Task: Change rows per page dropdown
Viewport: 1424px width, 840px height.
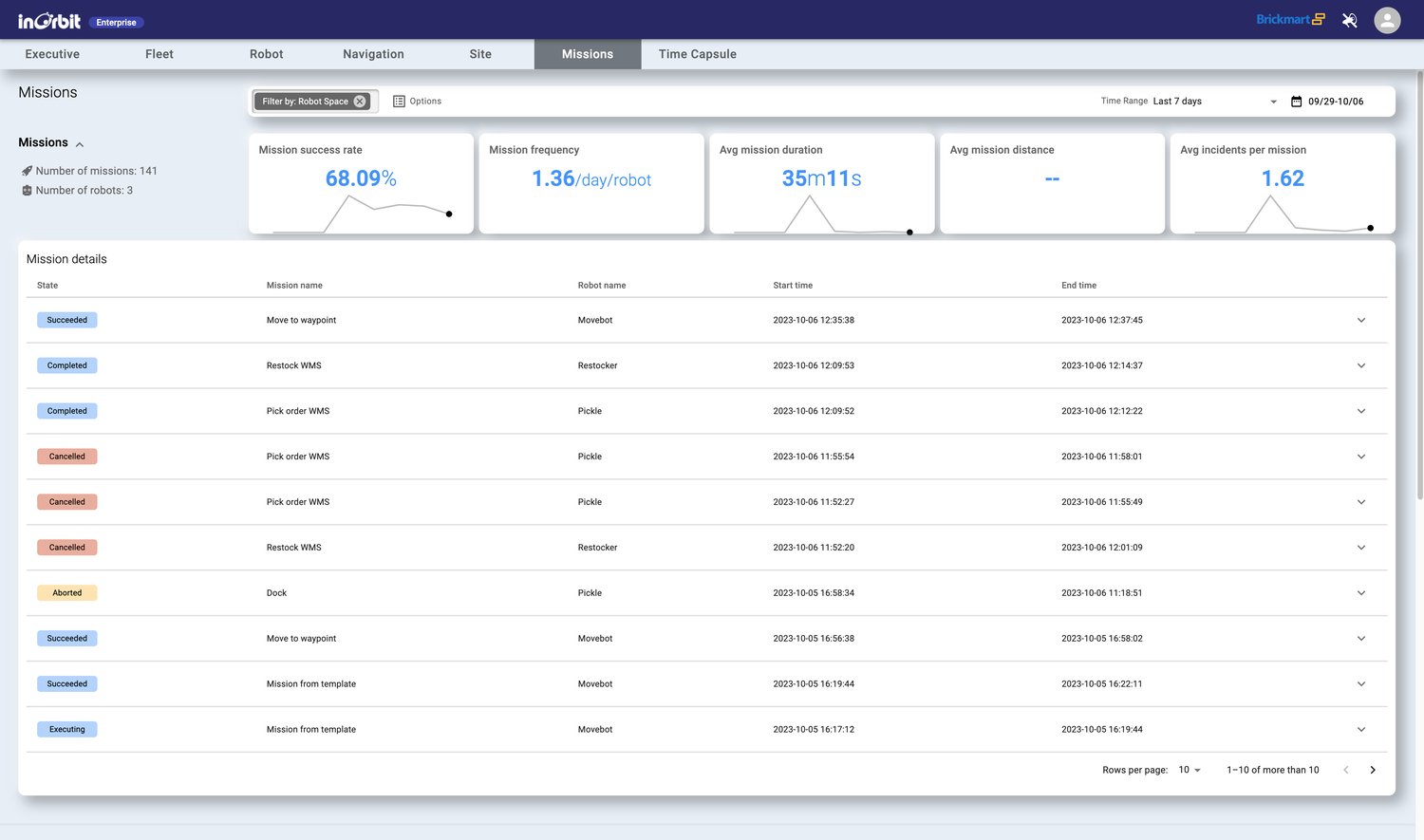Action: coord(1190,770)
